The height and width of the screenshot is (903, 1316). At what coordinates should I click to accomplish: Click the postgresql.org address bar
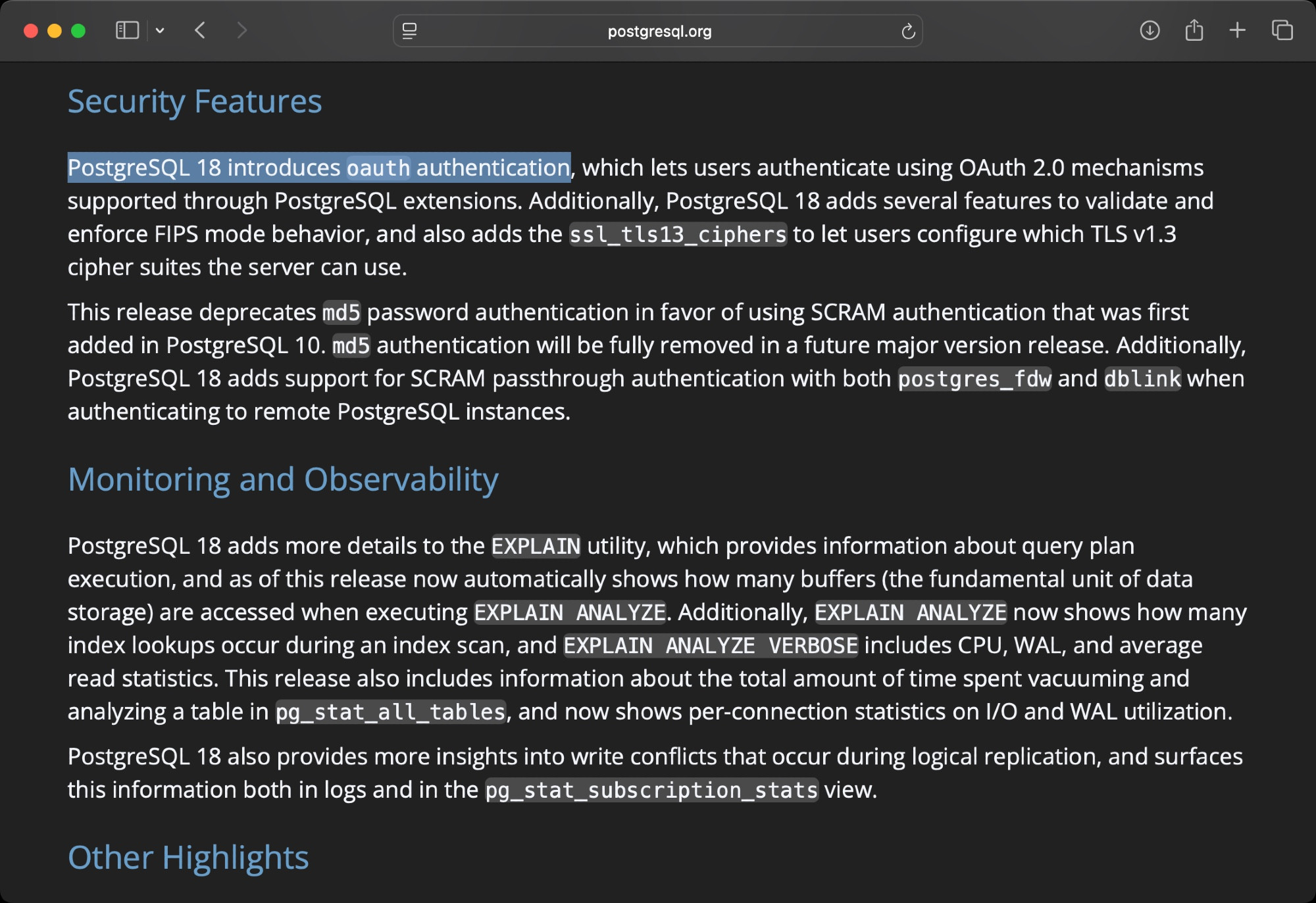click(658, 31)
